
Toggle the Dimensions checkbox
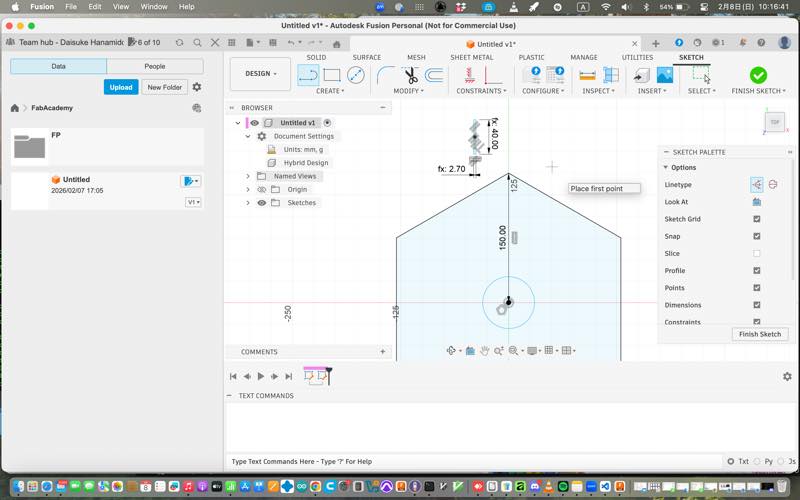757,305
